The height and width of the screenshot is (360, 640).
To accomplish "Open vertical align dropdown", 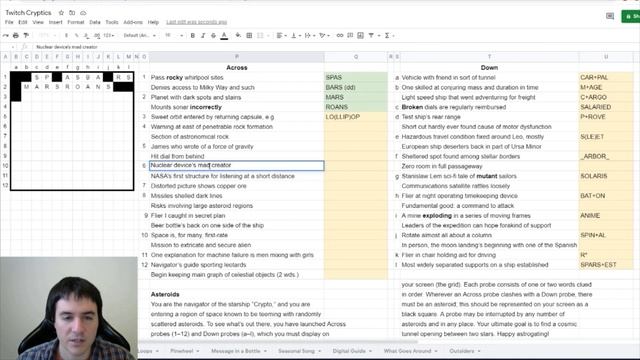I will [295, 36].
